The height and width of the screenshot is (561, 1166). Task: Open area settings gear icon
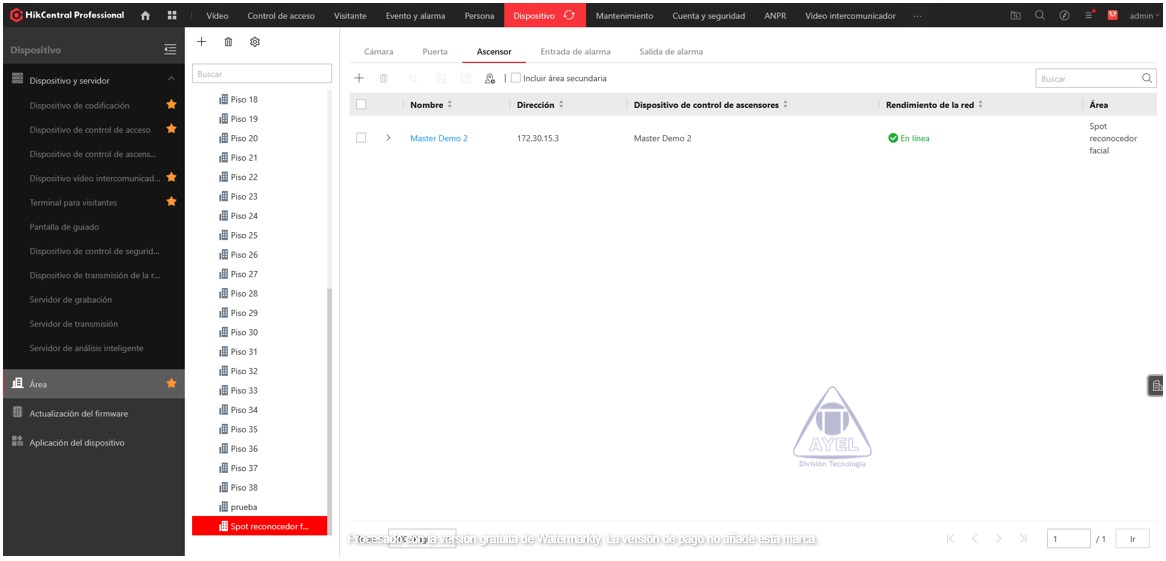(x=255, y=42)
